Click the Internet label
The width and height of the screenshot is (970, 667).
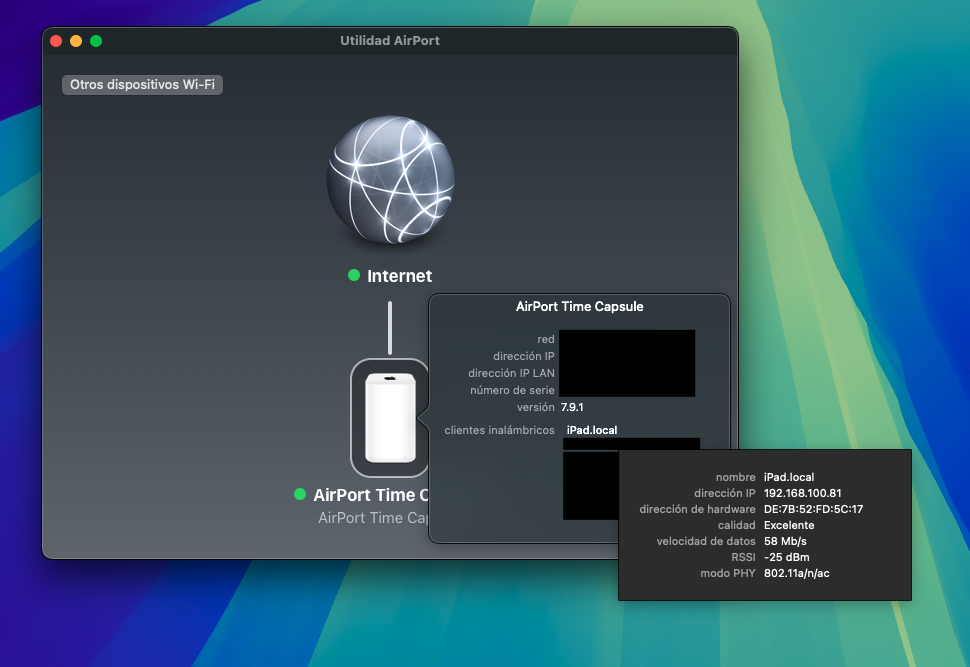click(x=400, y=276)
